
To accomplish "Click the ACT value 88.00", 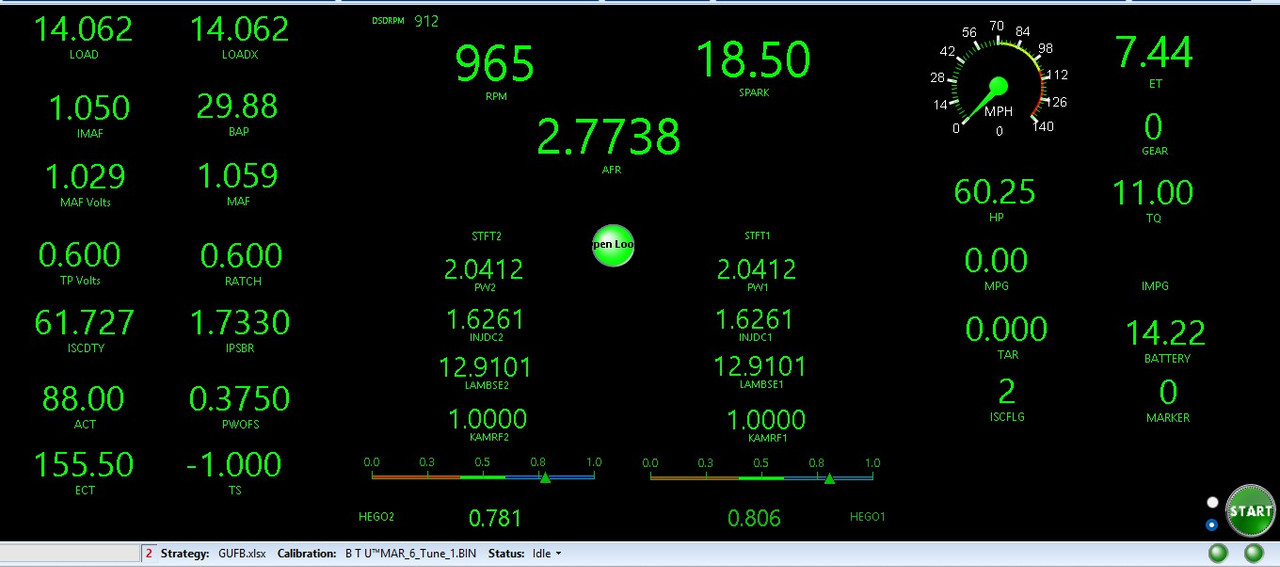I will (x=84, y=399).
